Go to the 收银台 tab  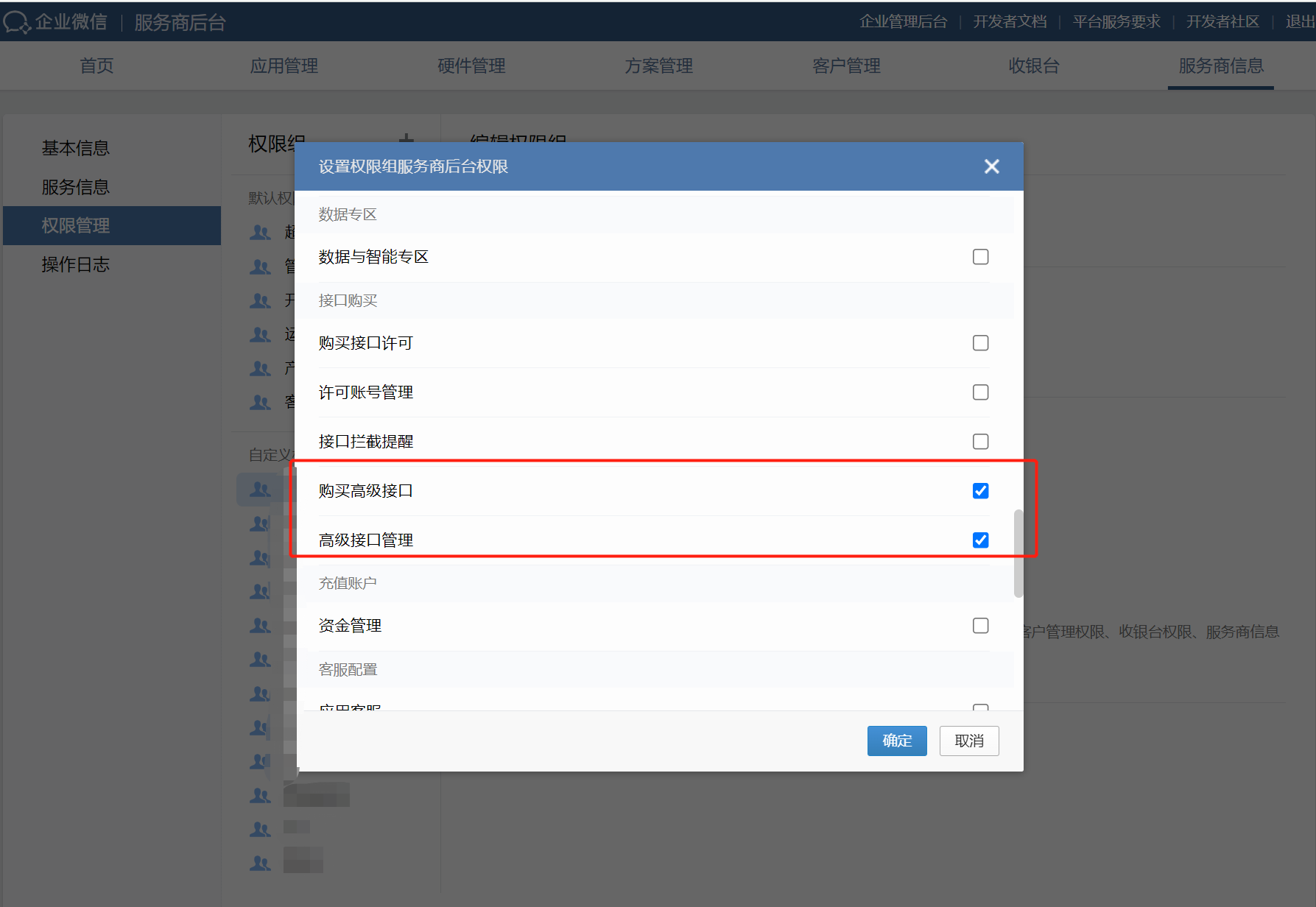[x=1033, y=66]
